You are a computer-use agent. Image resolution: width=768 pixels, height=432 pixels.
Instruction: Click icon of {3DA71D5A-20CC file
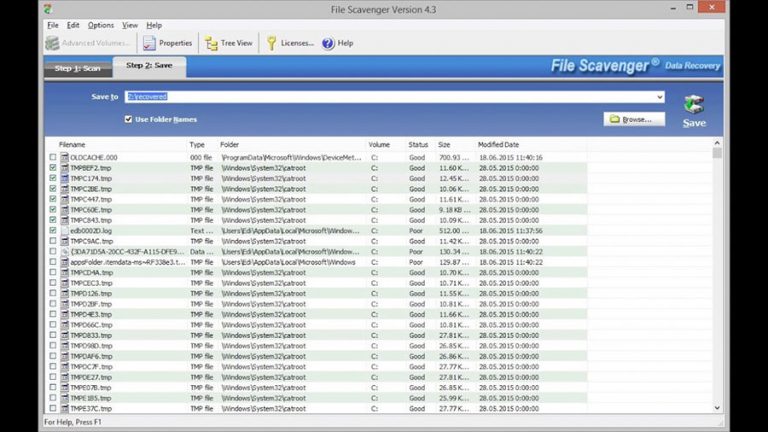tap(64, 251)
